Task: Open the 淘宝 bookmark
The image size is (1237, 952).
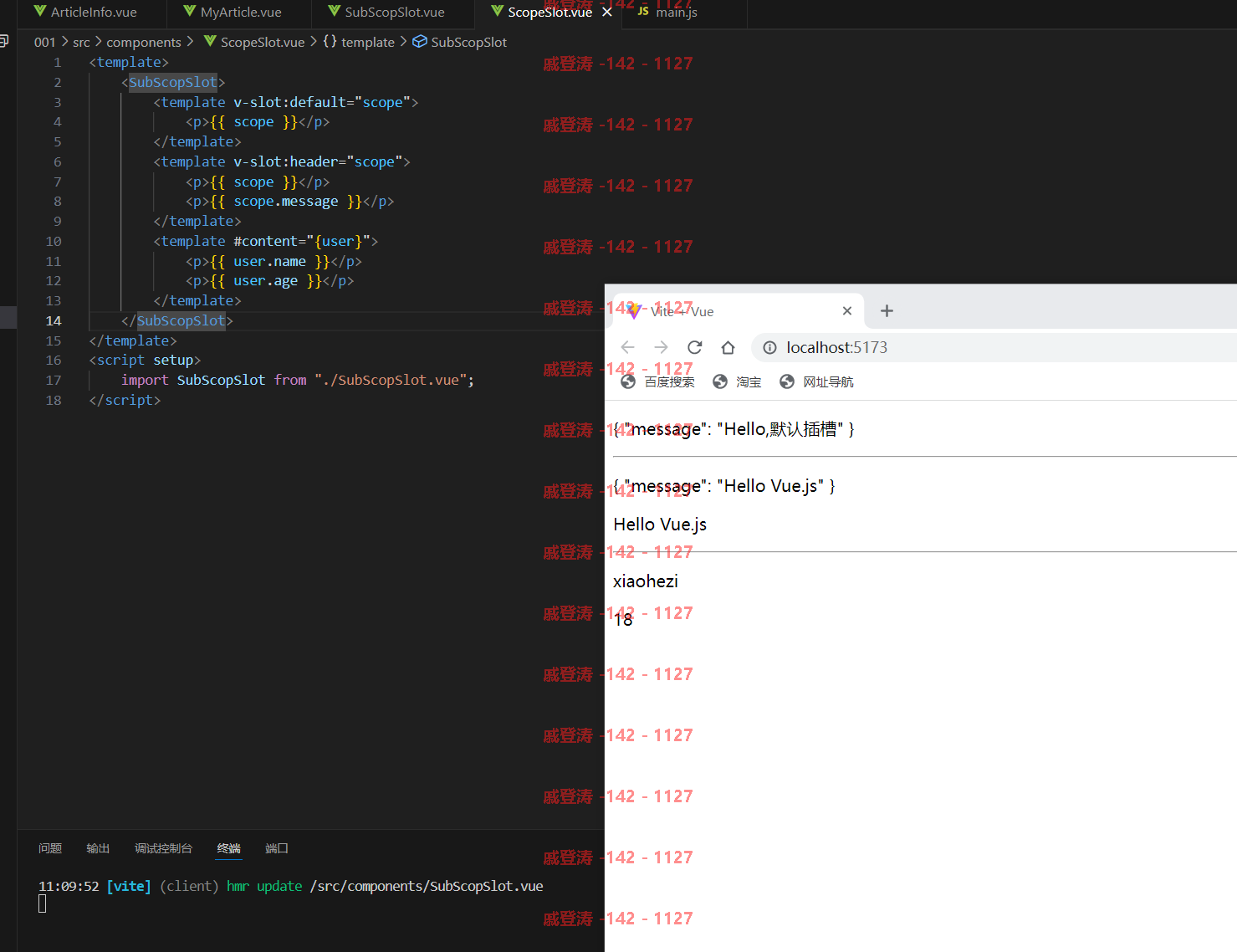Action: [x=737, y=381]
